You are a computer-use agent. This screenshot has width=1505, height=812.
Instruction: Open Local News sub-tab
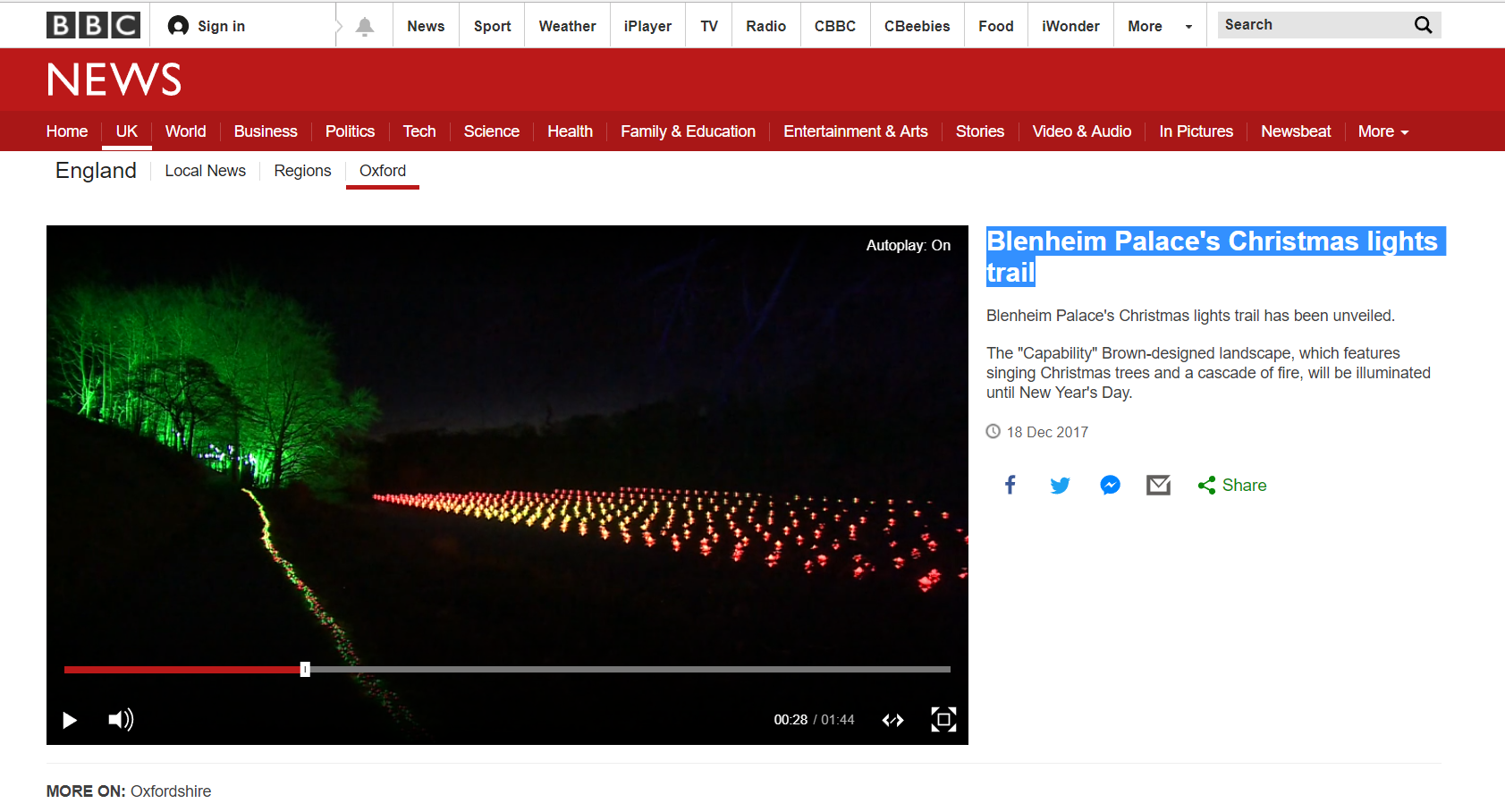(206, 171)
